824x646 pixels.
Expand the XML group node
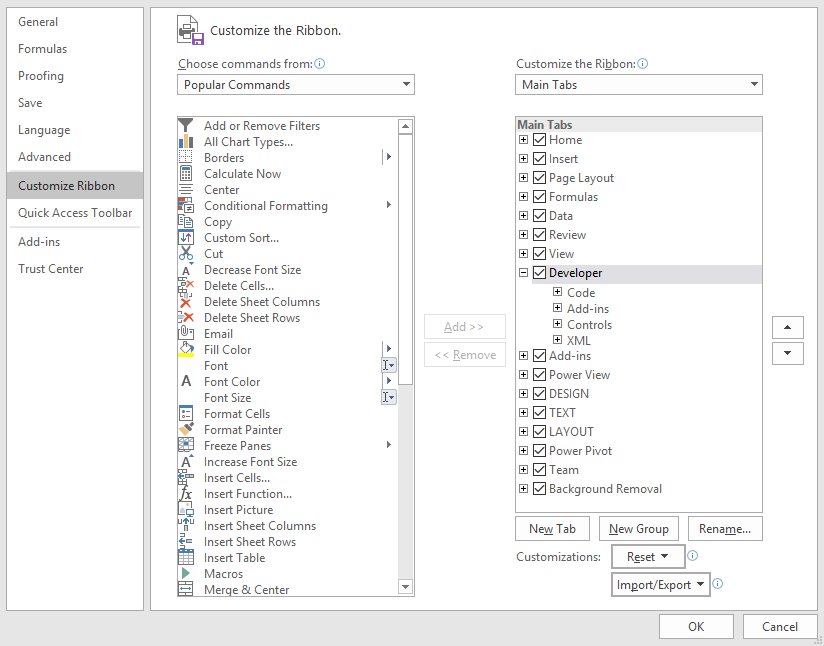pyautogui.click(x=558, y=340)
